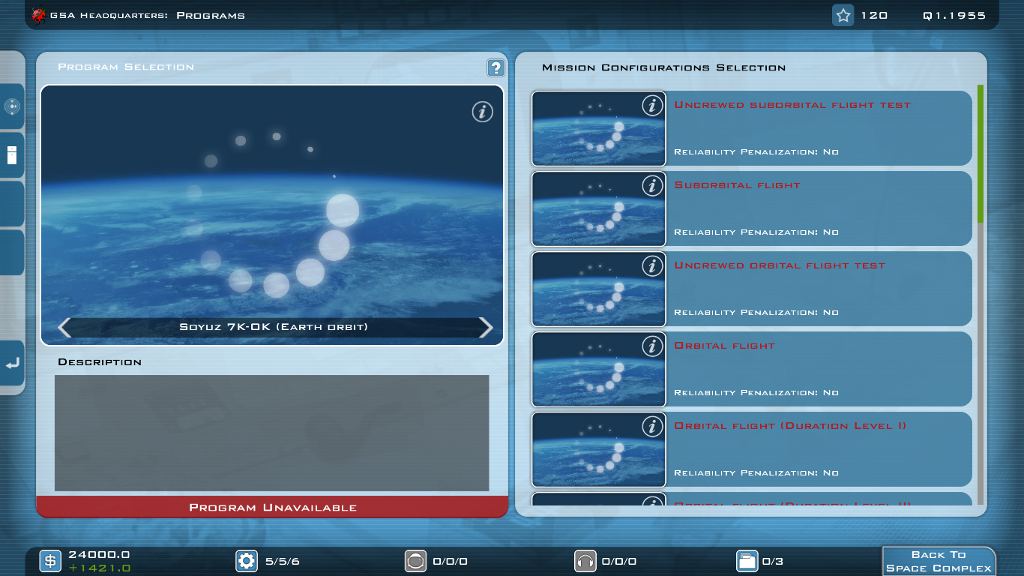Click the info icon on the Soyuz preview image
The height and width of the screenshot is (576, 1024).
pyautogui.click(x=483, y=112)
